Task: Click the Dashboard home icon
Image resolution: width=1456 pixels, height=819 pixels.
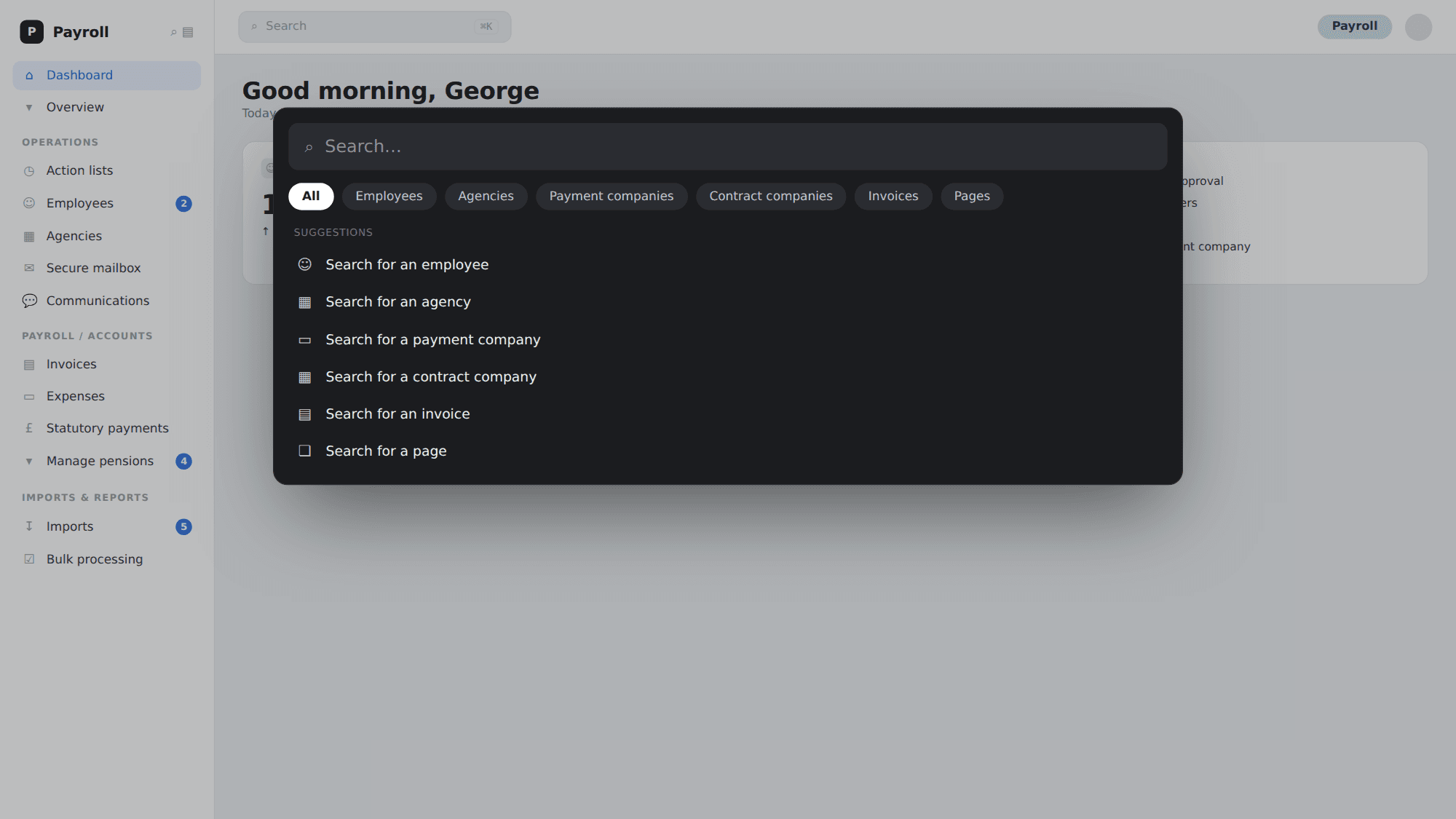Action: 29,76
